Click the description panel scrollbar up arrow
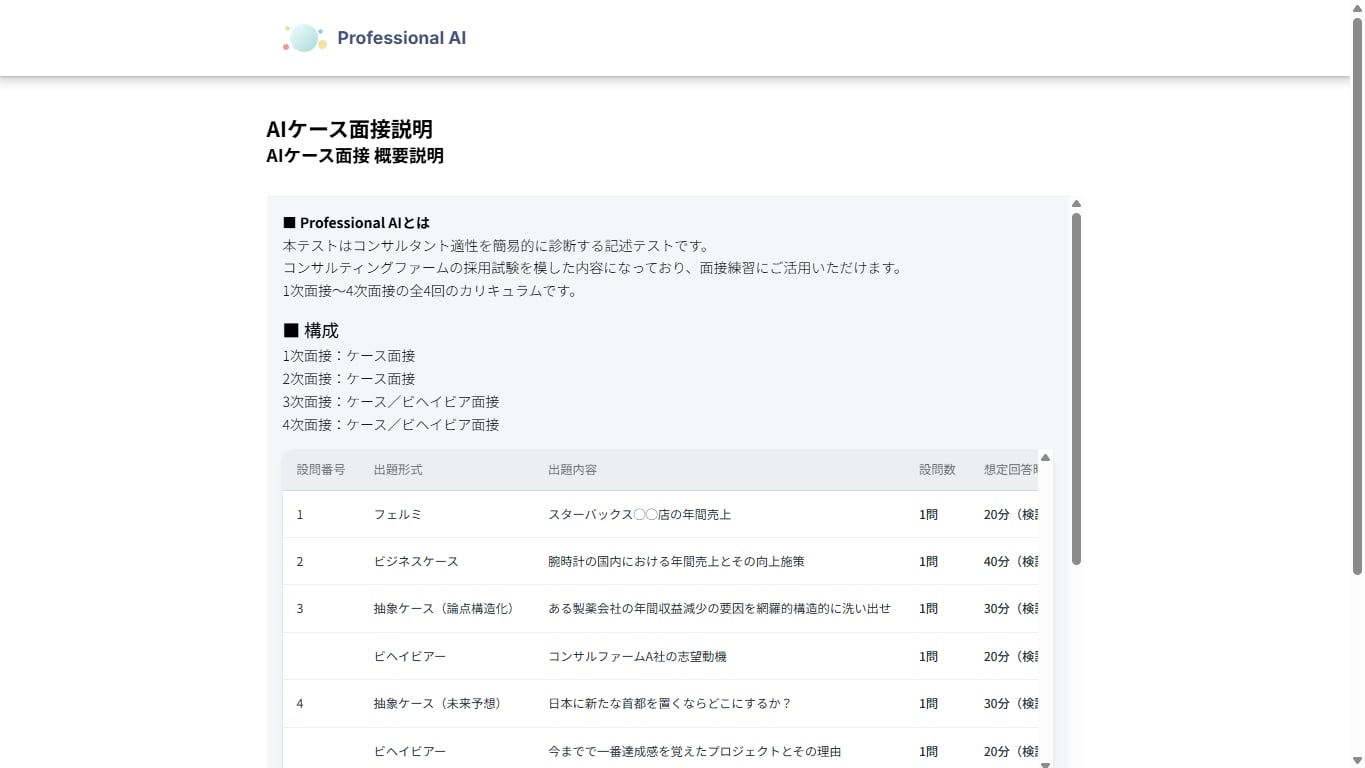1365x768 pixels. point(1076,204)
